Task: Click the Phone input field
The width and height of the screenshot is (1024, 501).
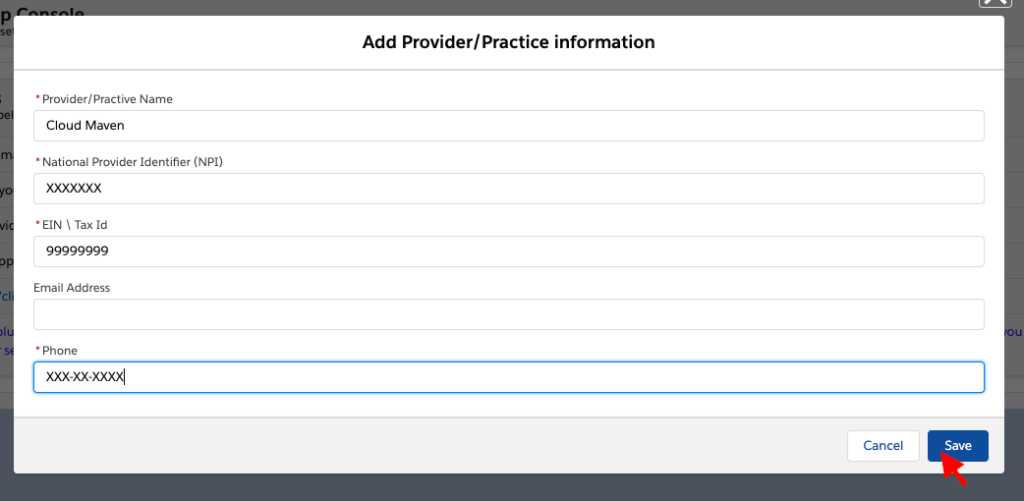Action: click(508, 377)
